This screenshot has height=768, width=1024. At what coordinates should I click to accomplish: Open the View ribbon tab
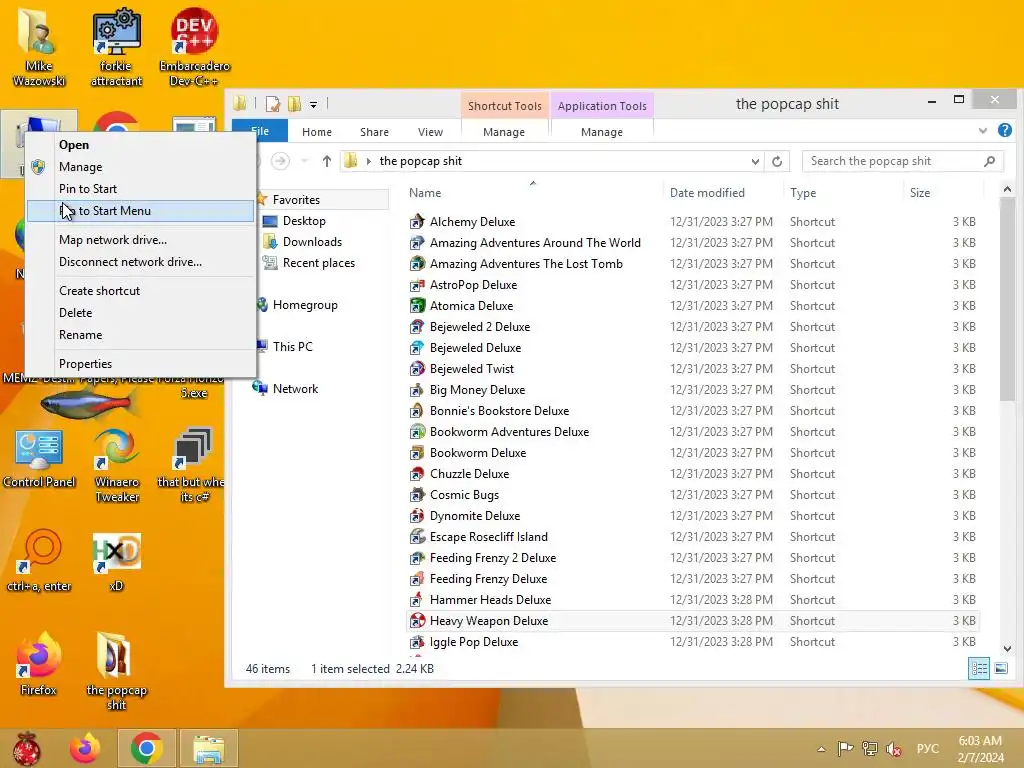[430, 132]
